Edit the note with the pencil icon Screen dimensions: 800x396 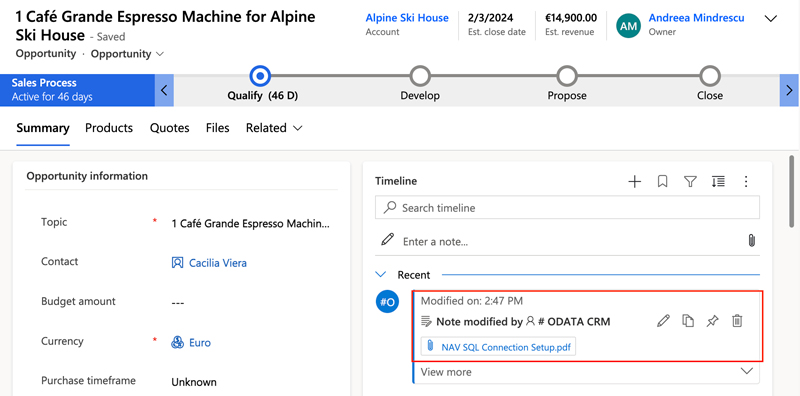tap(663, 321)
